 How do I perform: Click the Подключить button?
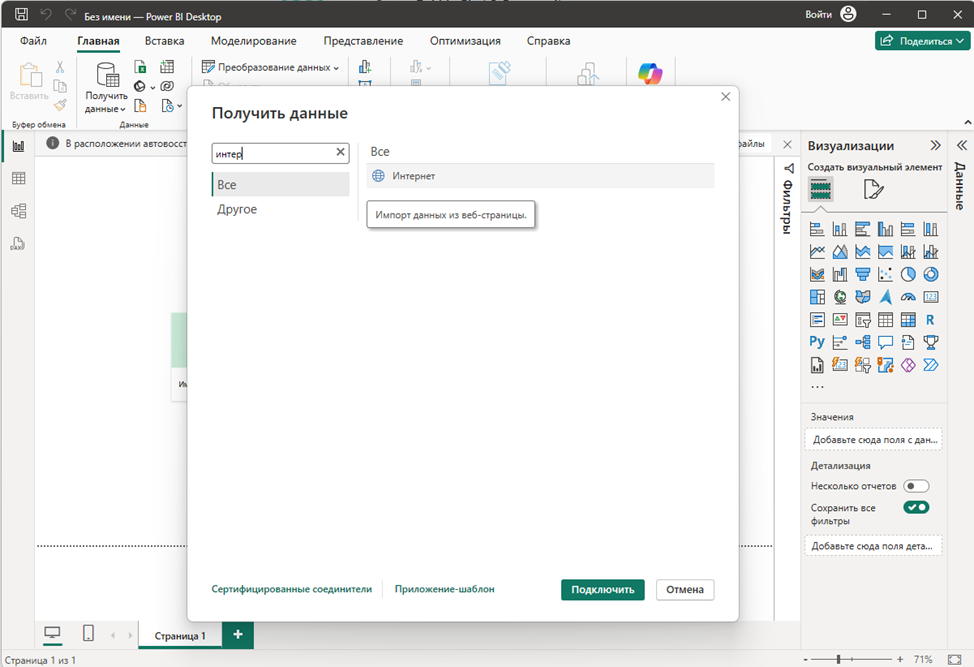(x=603, y=589)
